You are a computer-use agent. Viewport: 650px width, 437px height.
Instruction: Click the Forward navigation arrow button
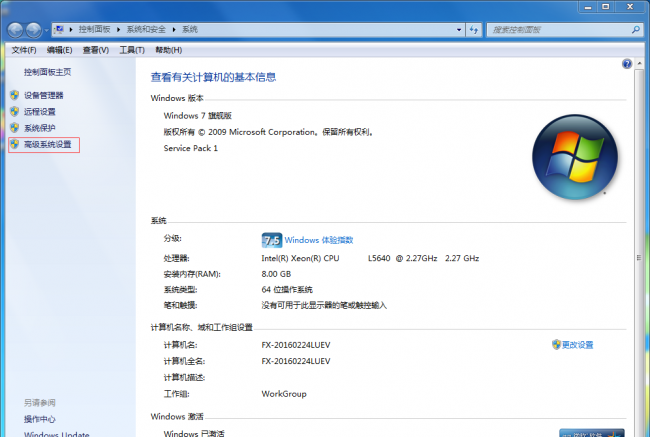point(34,30)
